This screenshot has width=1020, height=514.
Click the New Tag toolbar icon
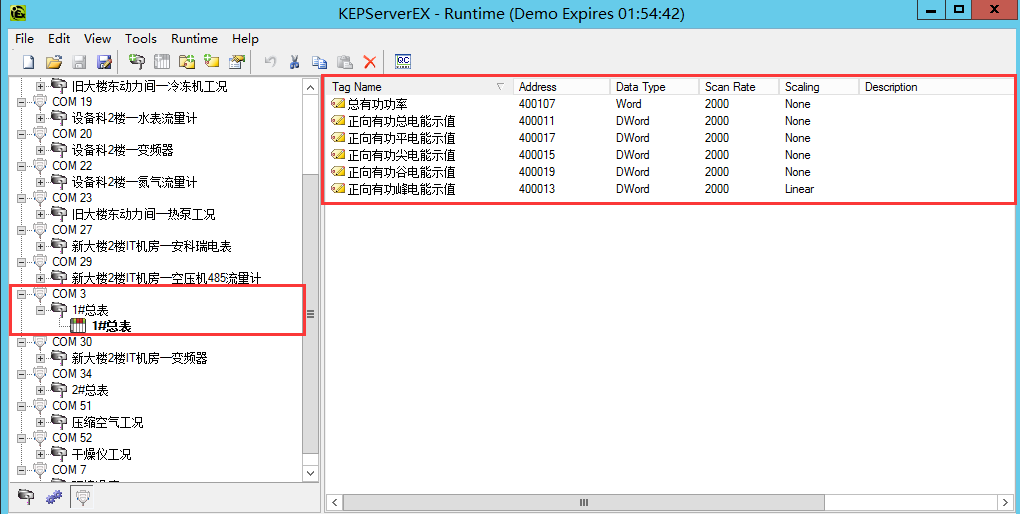pos(212,62)
